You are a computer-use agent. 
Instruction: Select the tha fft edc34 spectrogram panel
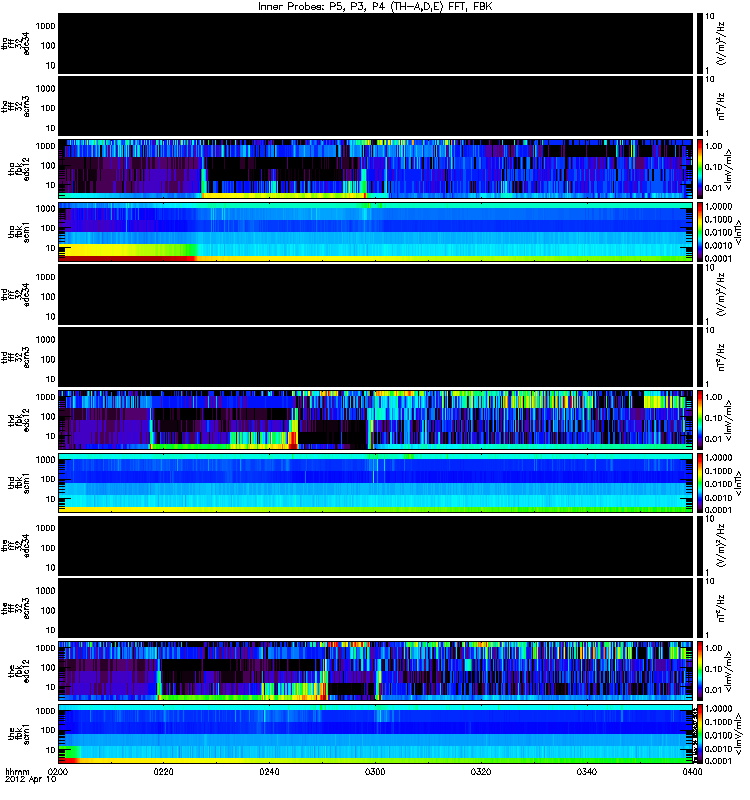pyautogui.click(x=376, y=44)
